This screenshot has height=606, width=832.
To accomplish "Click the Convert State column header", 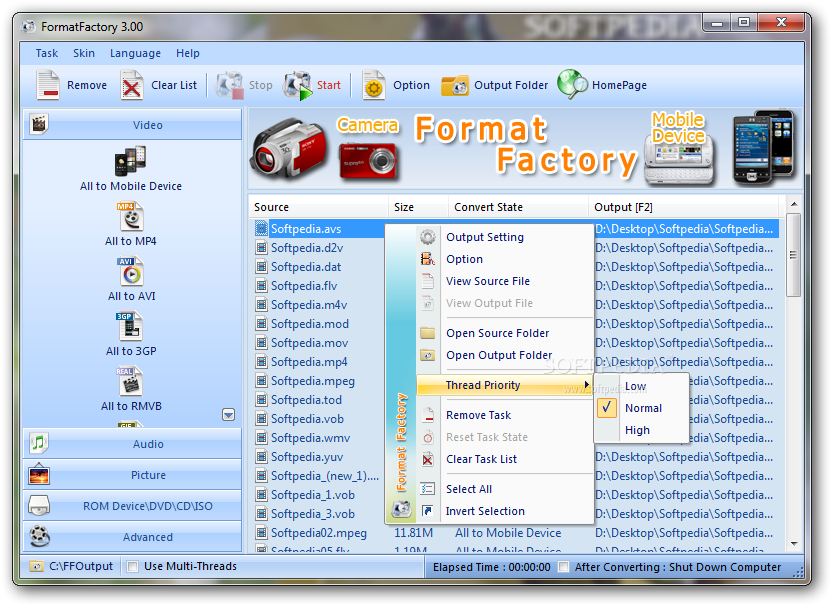I will click(518, 207).
